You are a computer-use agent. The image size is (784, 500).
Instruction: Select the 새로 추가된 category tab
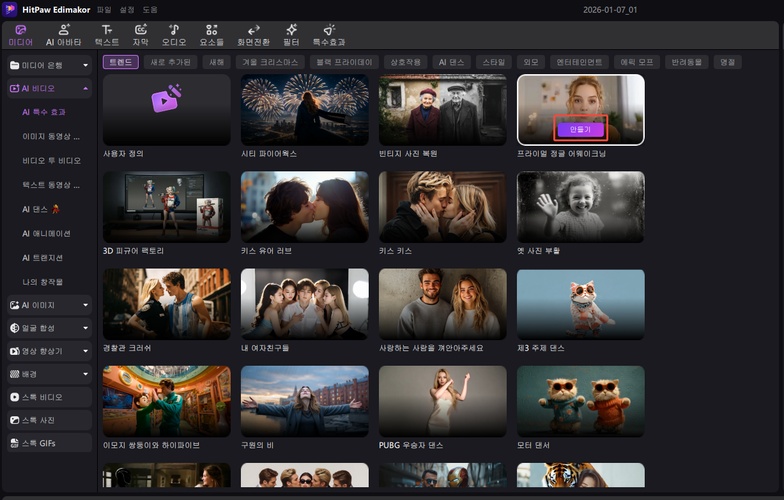point(169,62)
